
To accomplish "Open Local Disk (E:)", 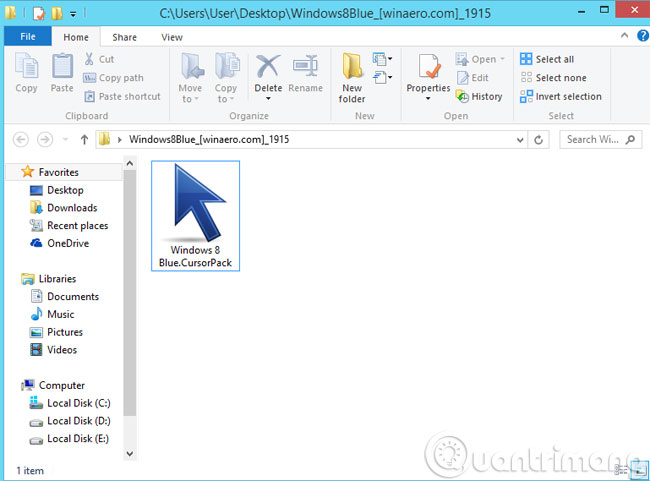I will point(69,439).
